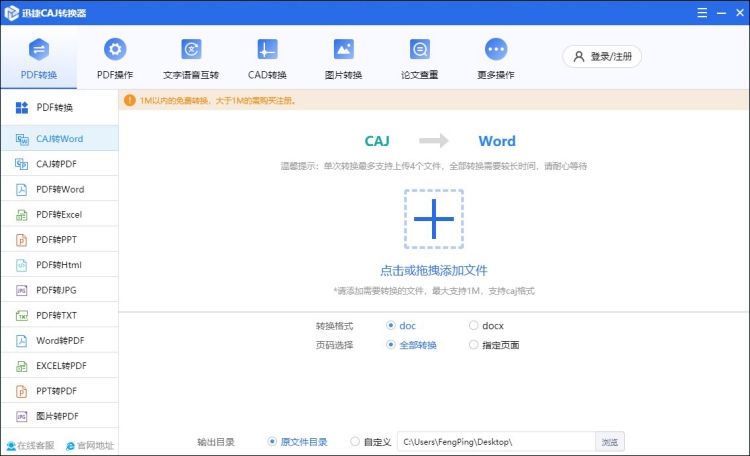Screen dimensions: 750x456
Task: Click the PDF转Word sidebar icon
Action: pos(22,189)
